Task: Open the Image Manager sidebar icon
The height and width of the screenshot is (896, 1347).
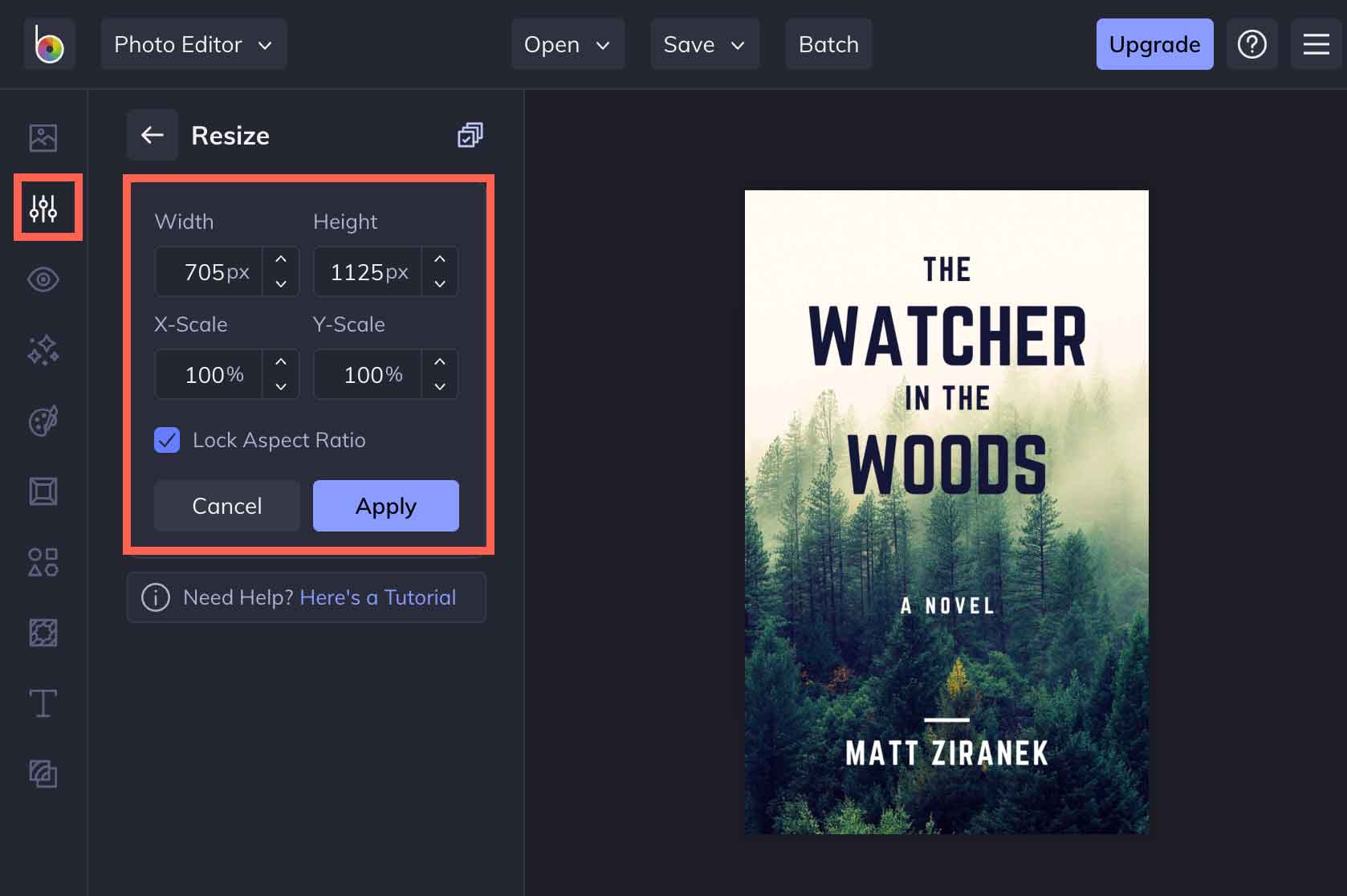Action: (x=43, y=138)
